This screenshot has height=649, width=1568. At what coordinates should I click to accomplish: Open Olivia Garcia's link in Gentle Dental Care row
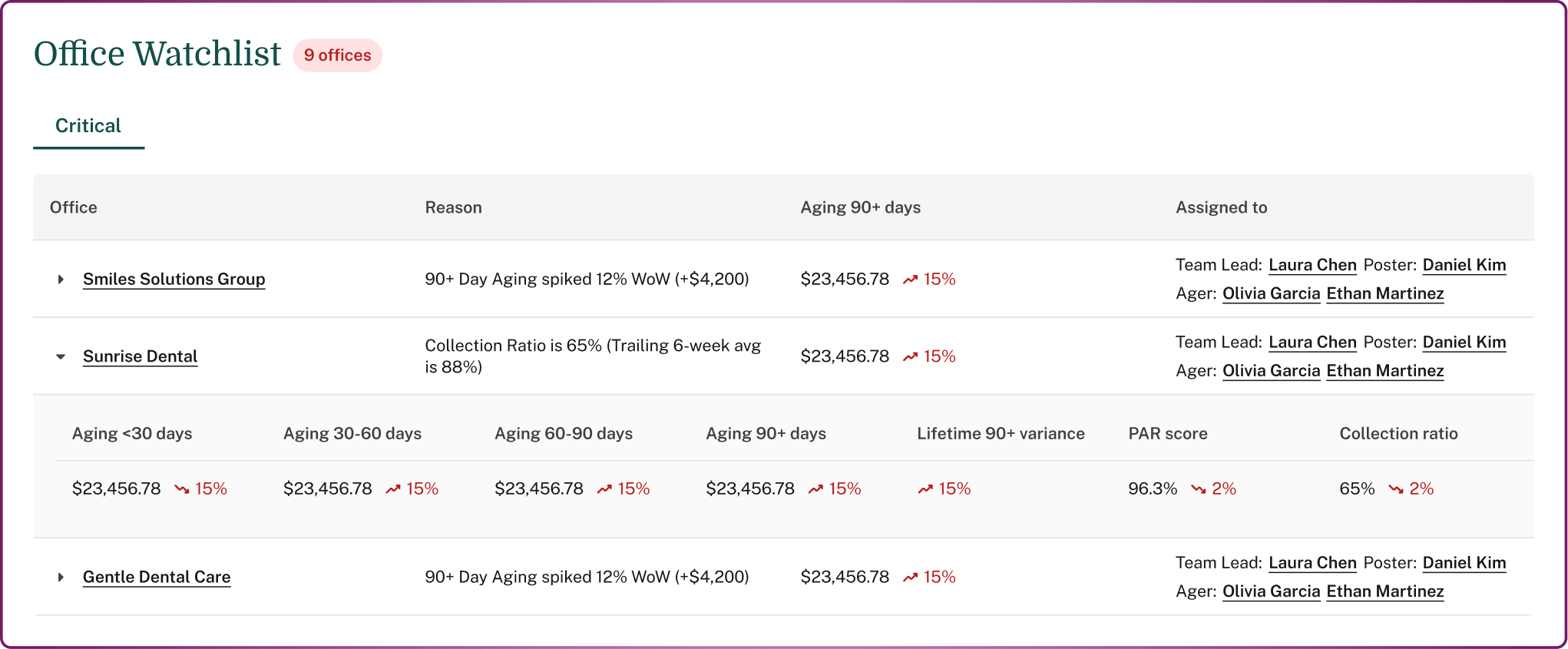(1271, 591)
